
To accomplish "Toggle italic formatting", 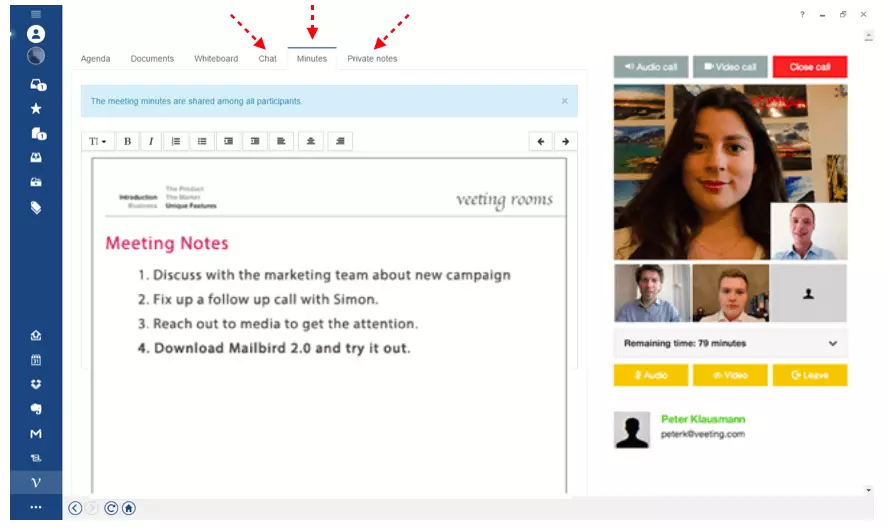I will click(151, 141).
